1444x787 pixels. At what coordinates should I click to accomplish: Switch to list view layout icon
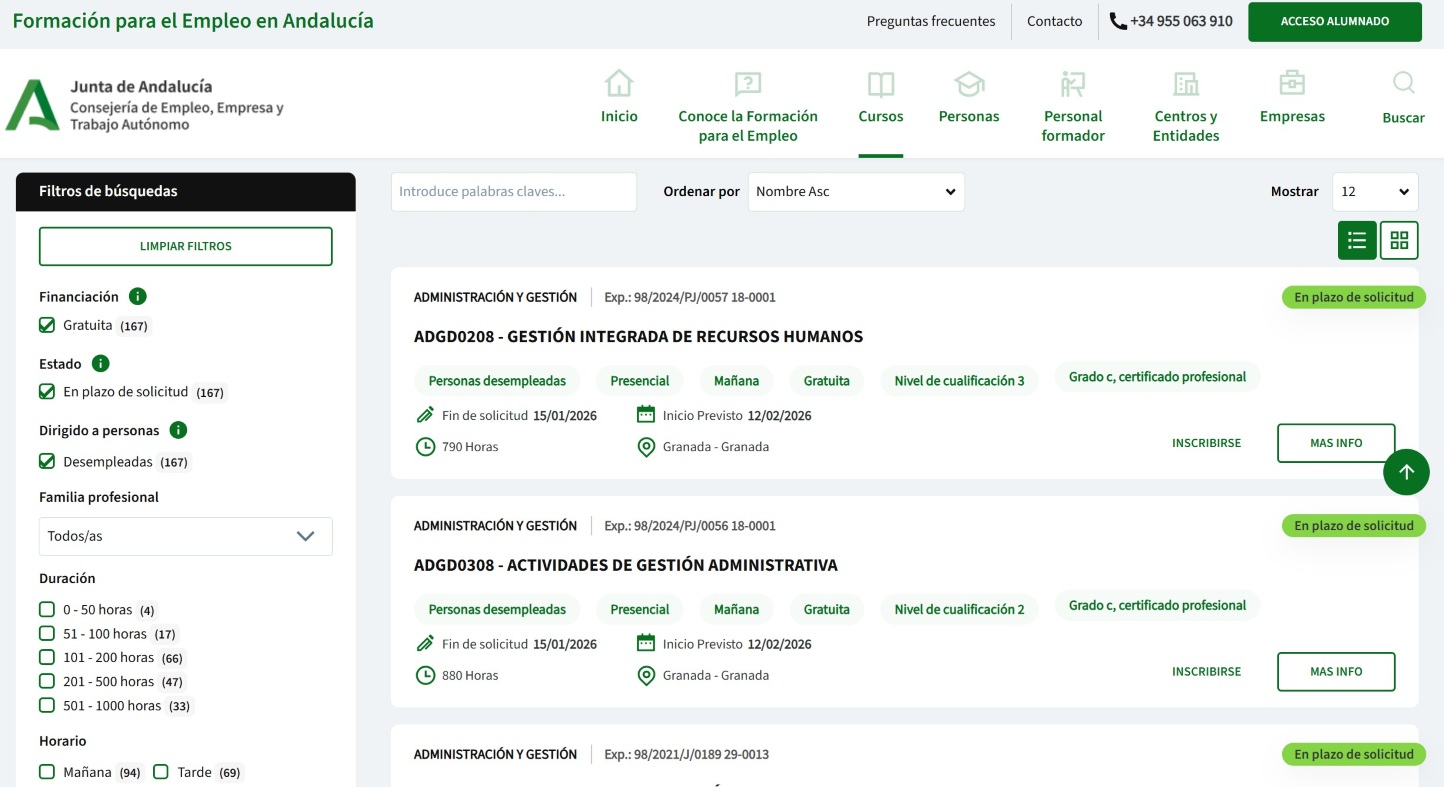(x=1357, y=240)
